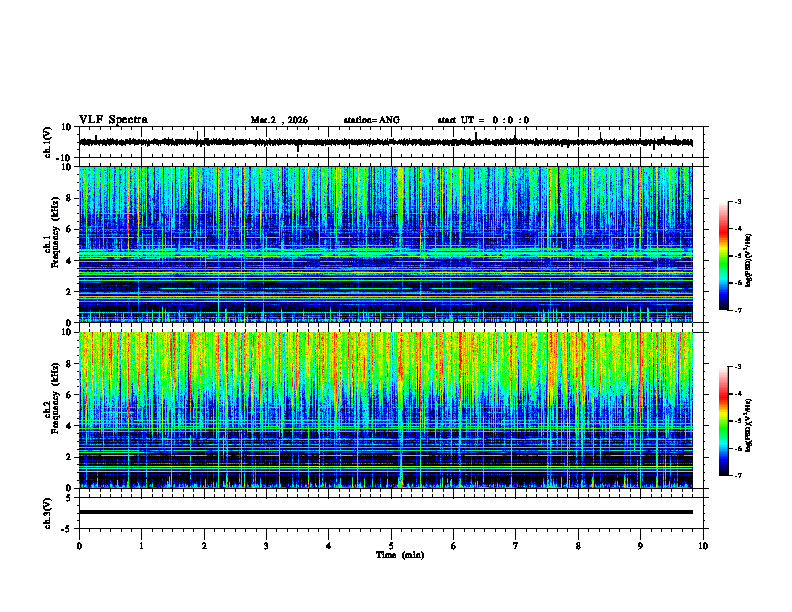Click the "2" kHz tick on ch.1 frequency axis

[x=69, y=292]
